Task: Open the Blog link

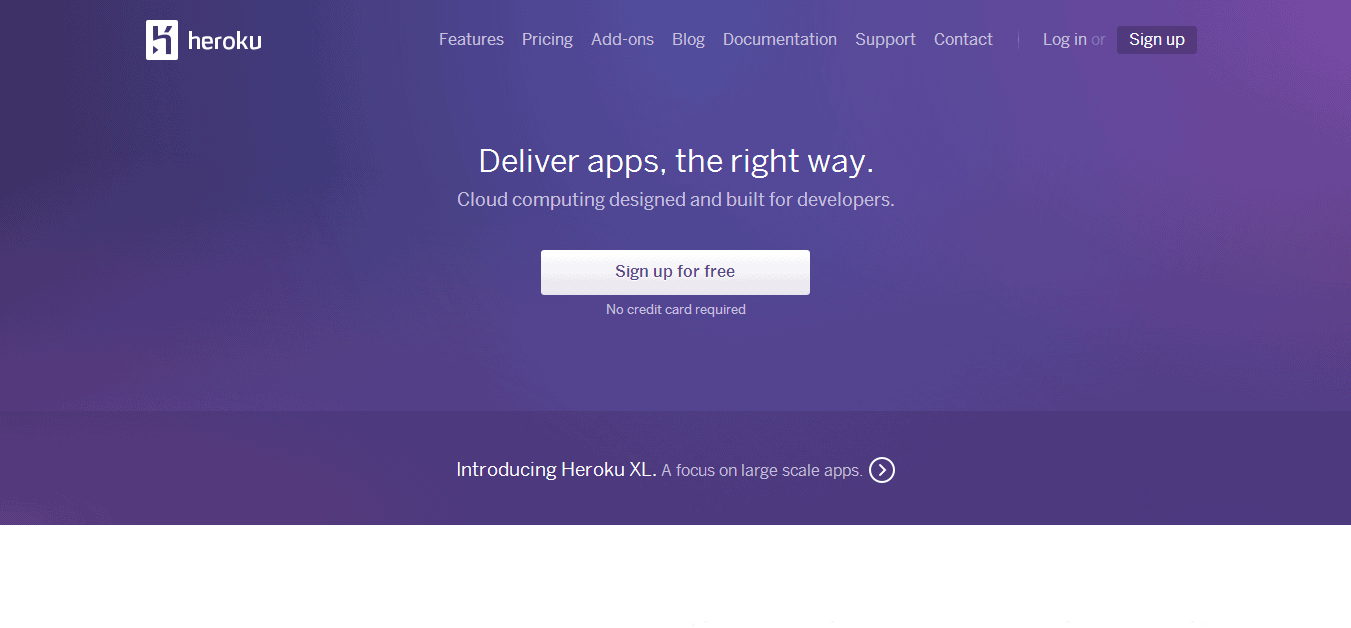Action: click(x=688, y=40)
